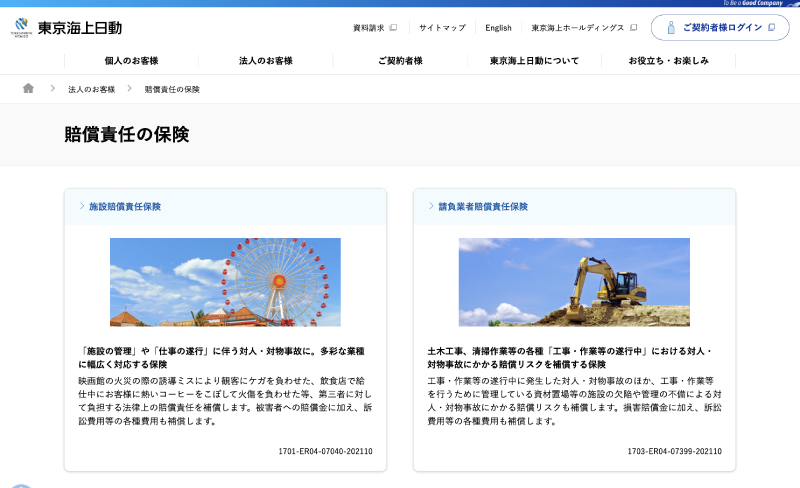The width and height of the screenshot is (800, 488).
Task: Open サイトマップ link
Action: click(x=442, y=28)
